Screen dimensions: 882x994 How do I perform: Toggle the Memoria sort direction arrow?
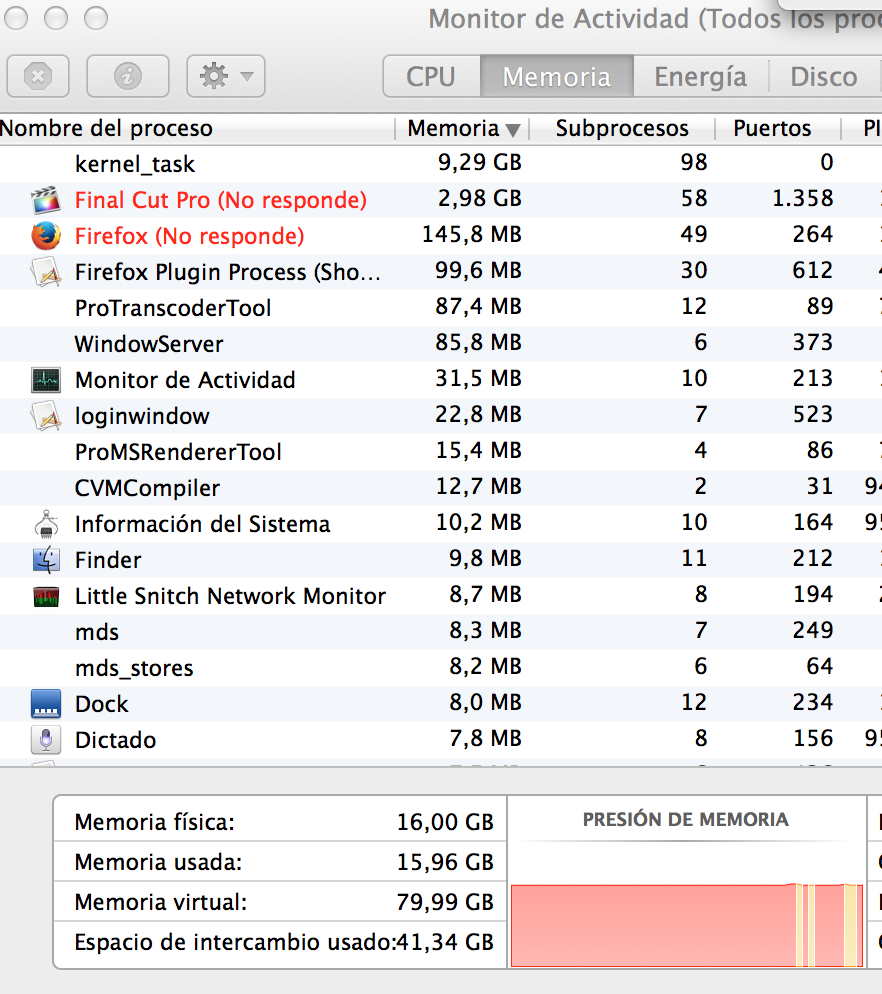click(514, 130)
